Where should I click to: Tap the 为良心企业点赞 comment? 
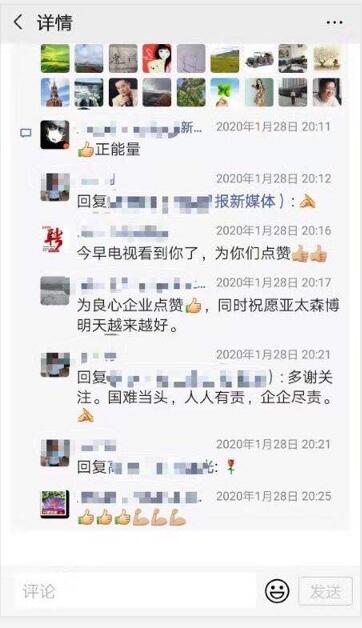point(208,315)
